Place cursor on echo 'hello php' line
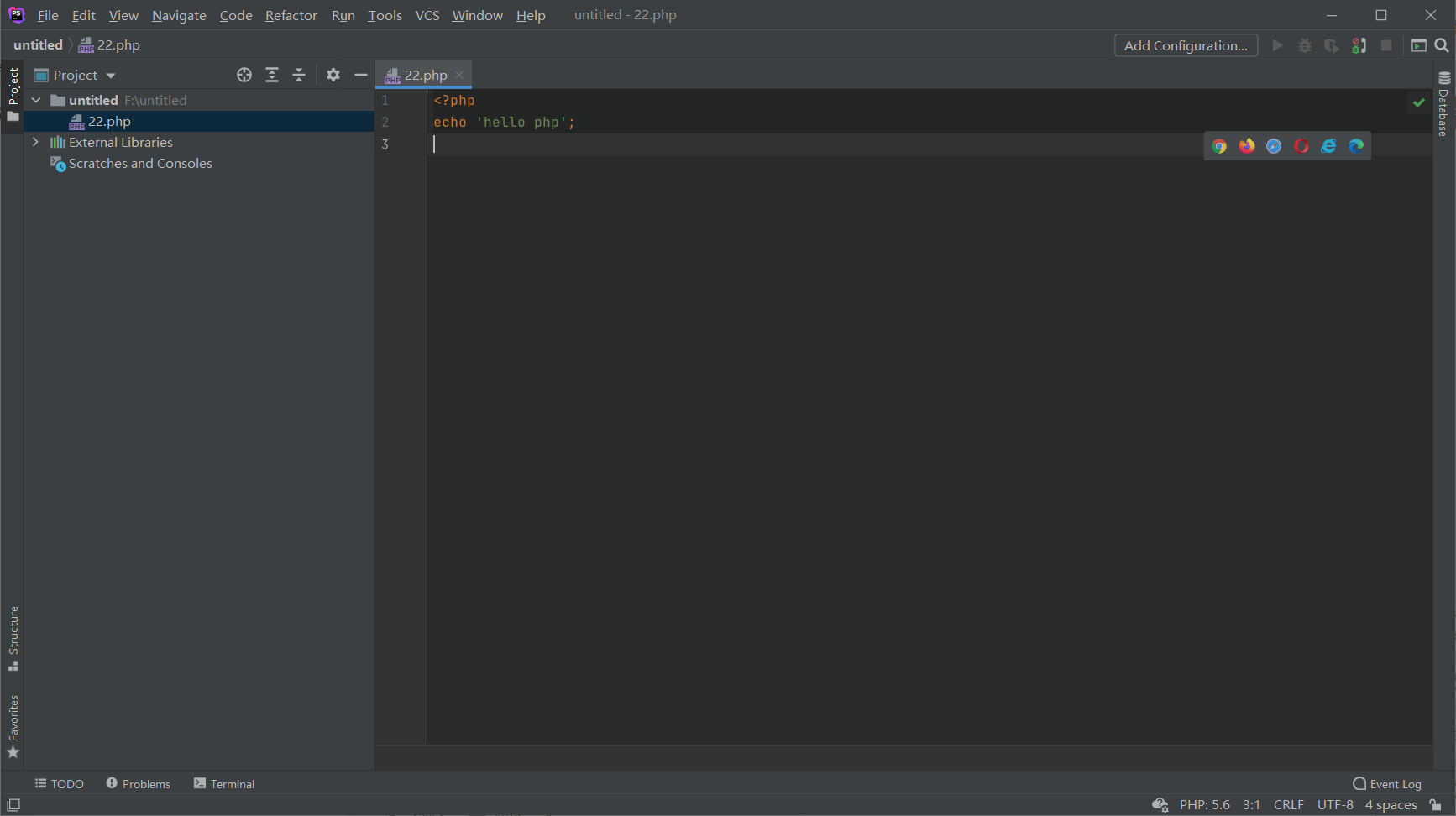The height and width of the screenshot is (816, 1456). point(504,123)
